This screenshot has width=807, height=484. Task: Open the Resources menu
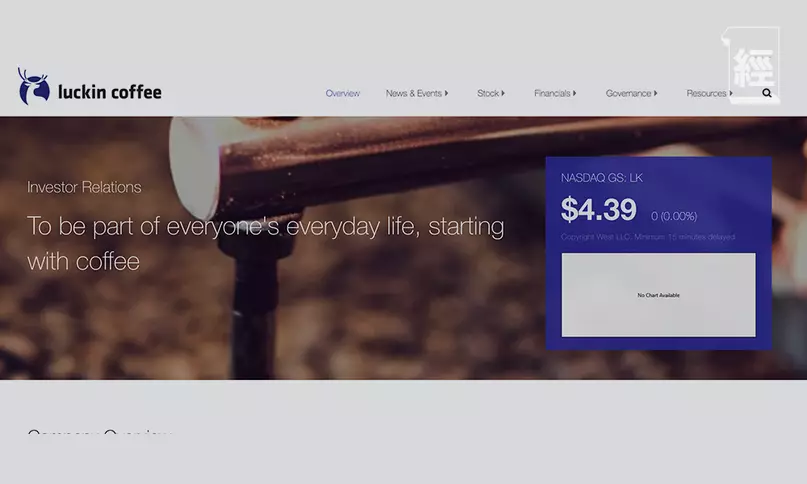pos(706,93)
